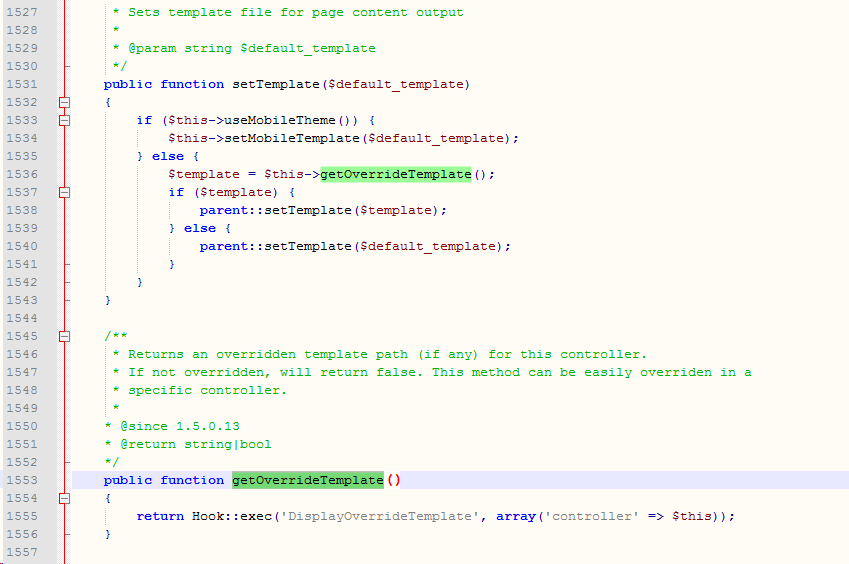
Task: Click parent::setTemplate($default_template) on line 1540
Action: 355,246
